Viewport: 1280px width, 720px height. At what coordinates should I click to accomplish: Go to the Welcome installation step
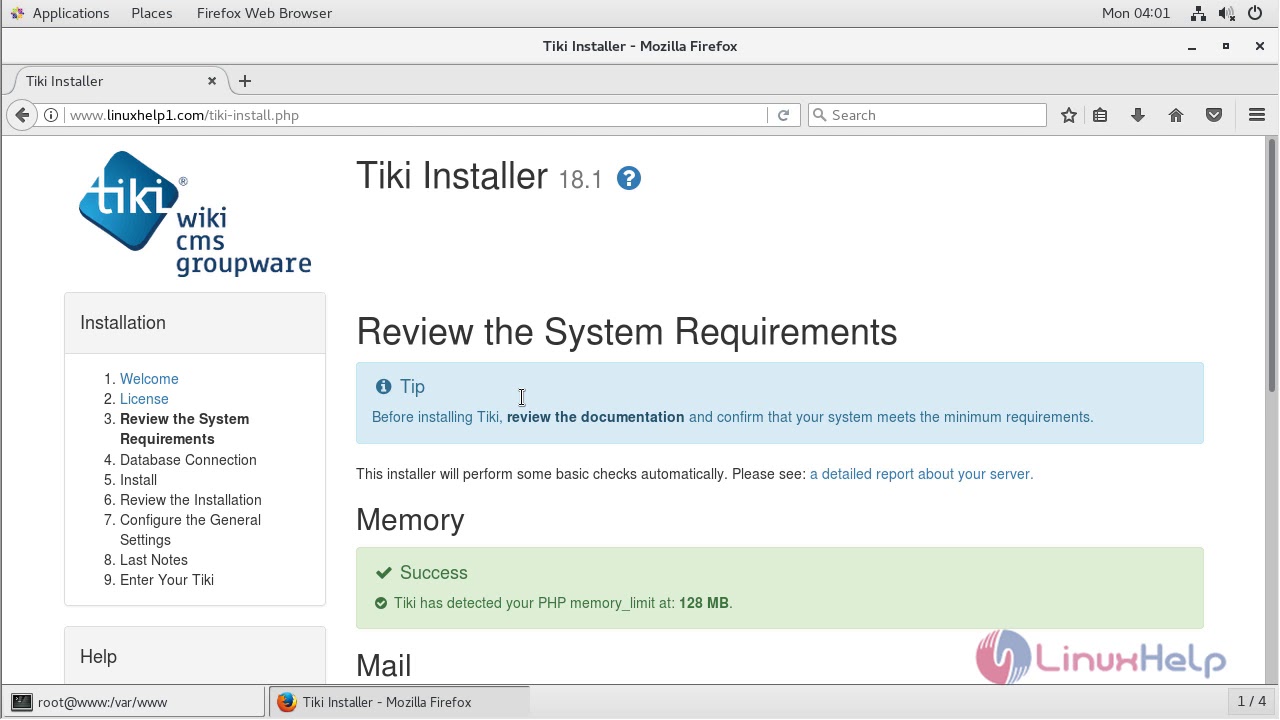coord(149,379)
